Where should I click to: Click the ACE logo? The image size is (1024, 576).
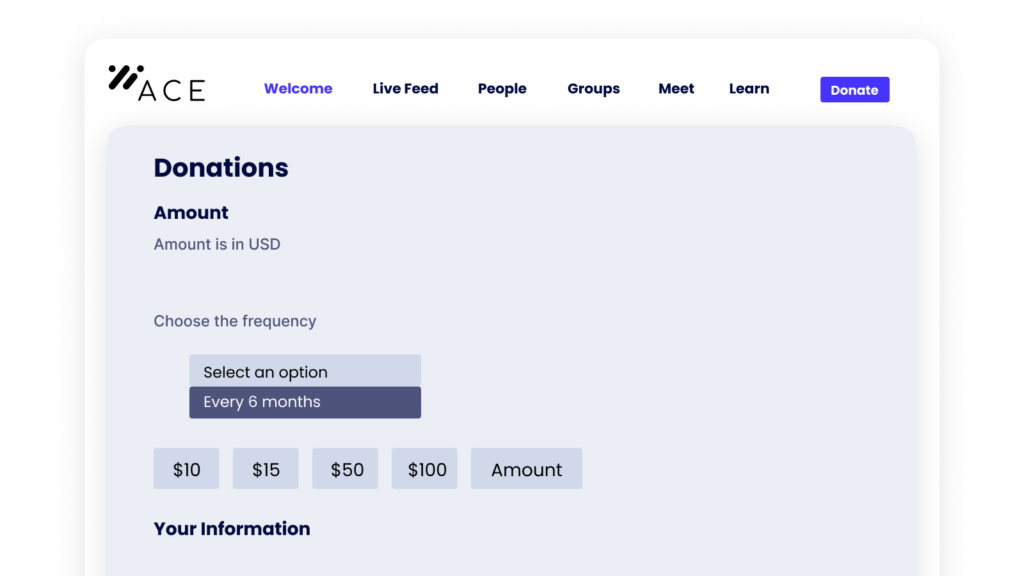coord(156,84)
